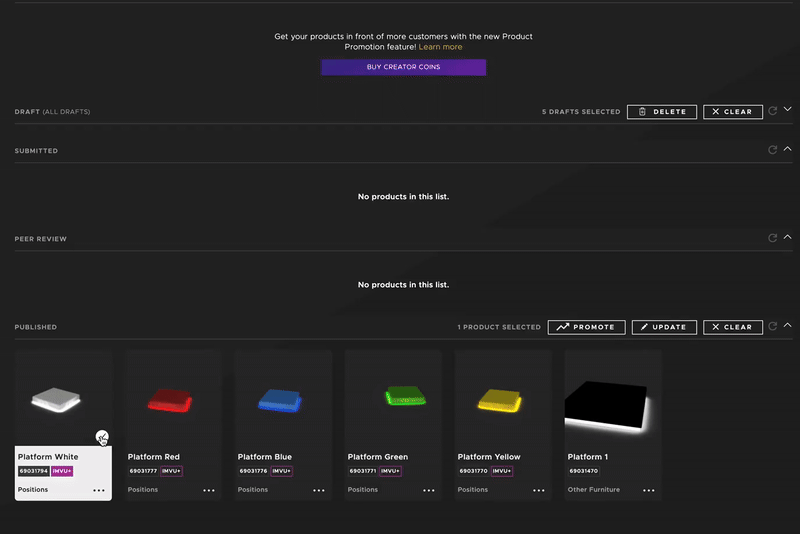Expand the Draft section chevron
The width and height of the screenshot is (800, 534).
pyautogui.click(x=788, y=109)
